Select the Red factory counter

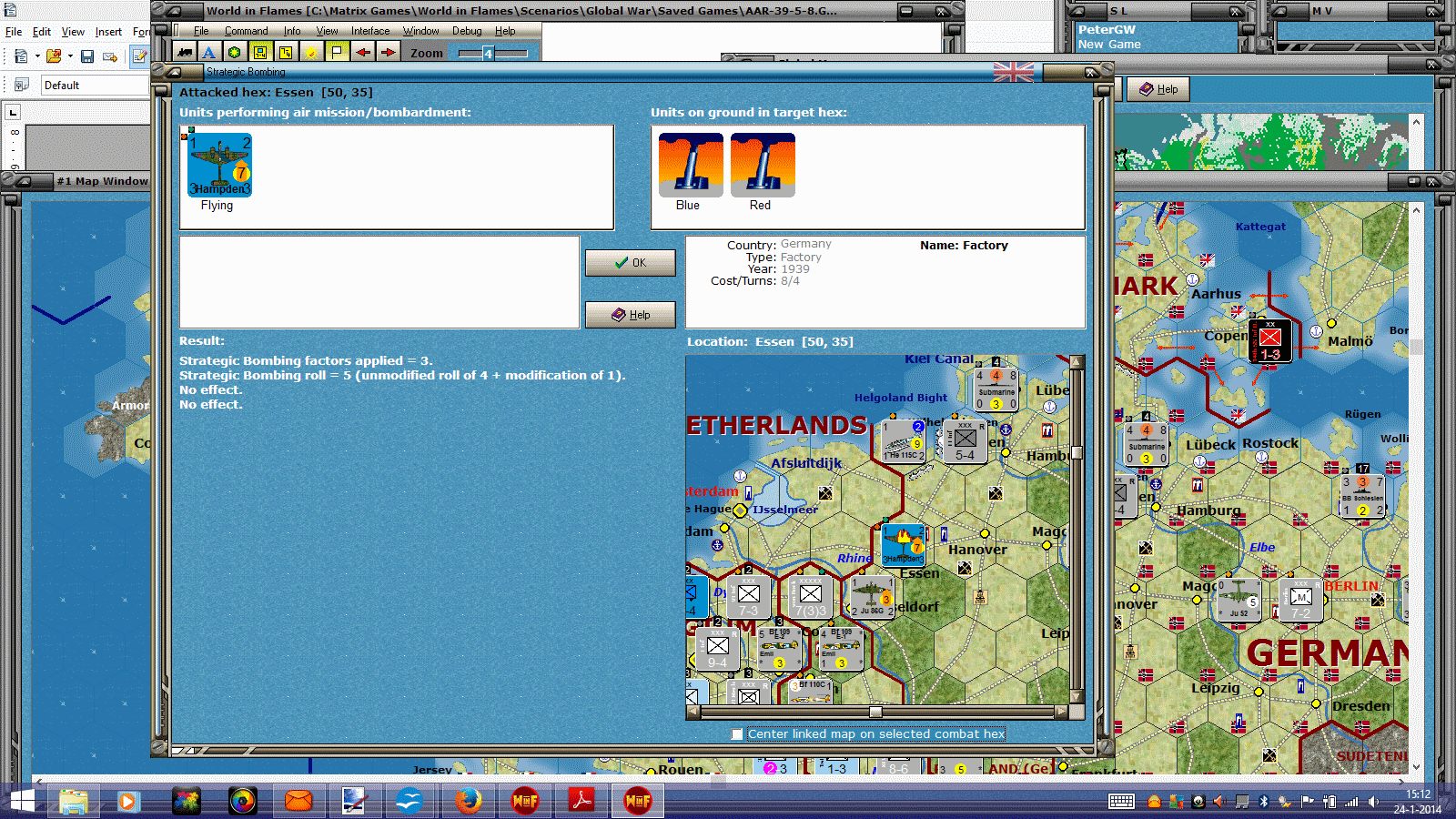(x=763, y=166)
